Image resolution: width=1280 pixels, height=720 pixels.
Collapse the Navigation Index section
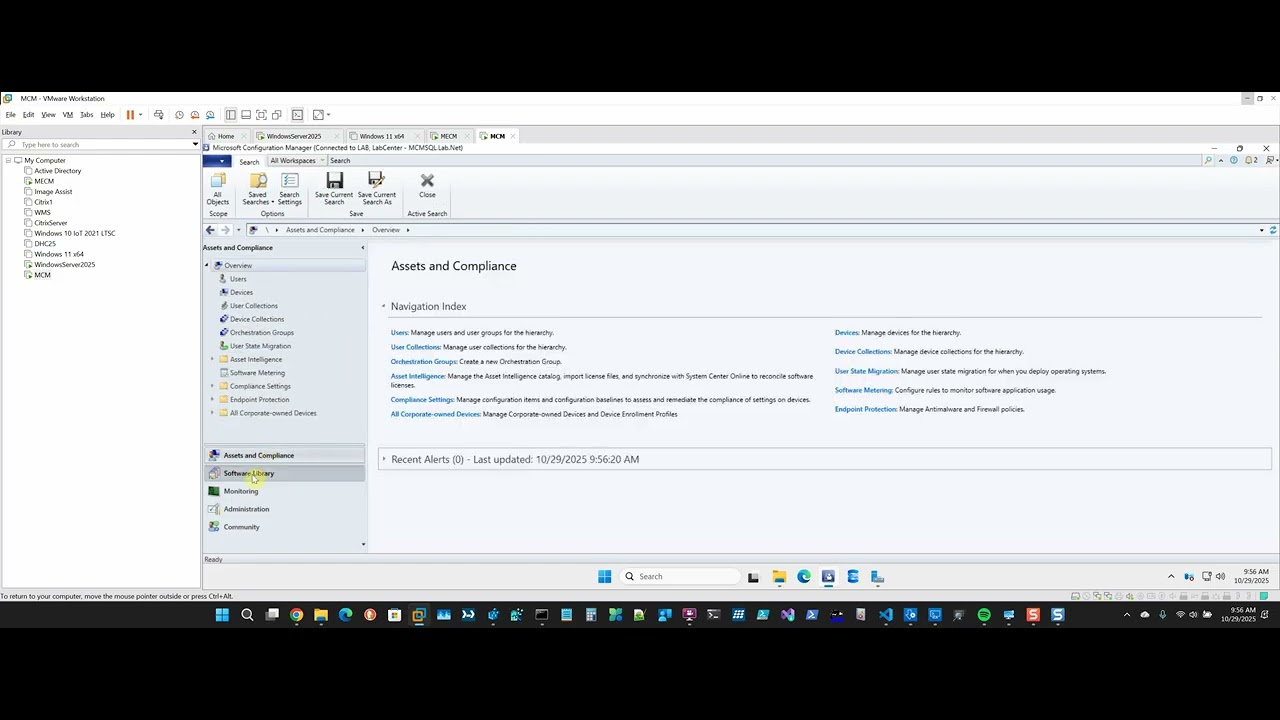pos(383,306)
